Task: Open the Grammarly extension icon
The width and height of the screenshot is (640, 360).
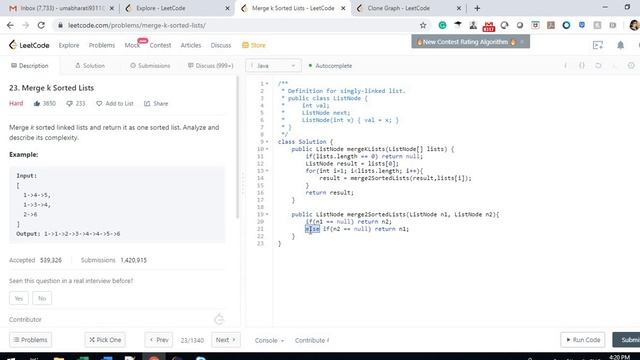Action: [x=442, y=25]
